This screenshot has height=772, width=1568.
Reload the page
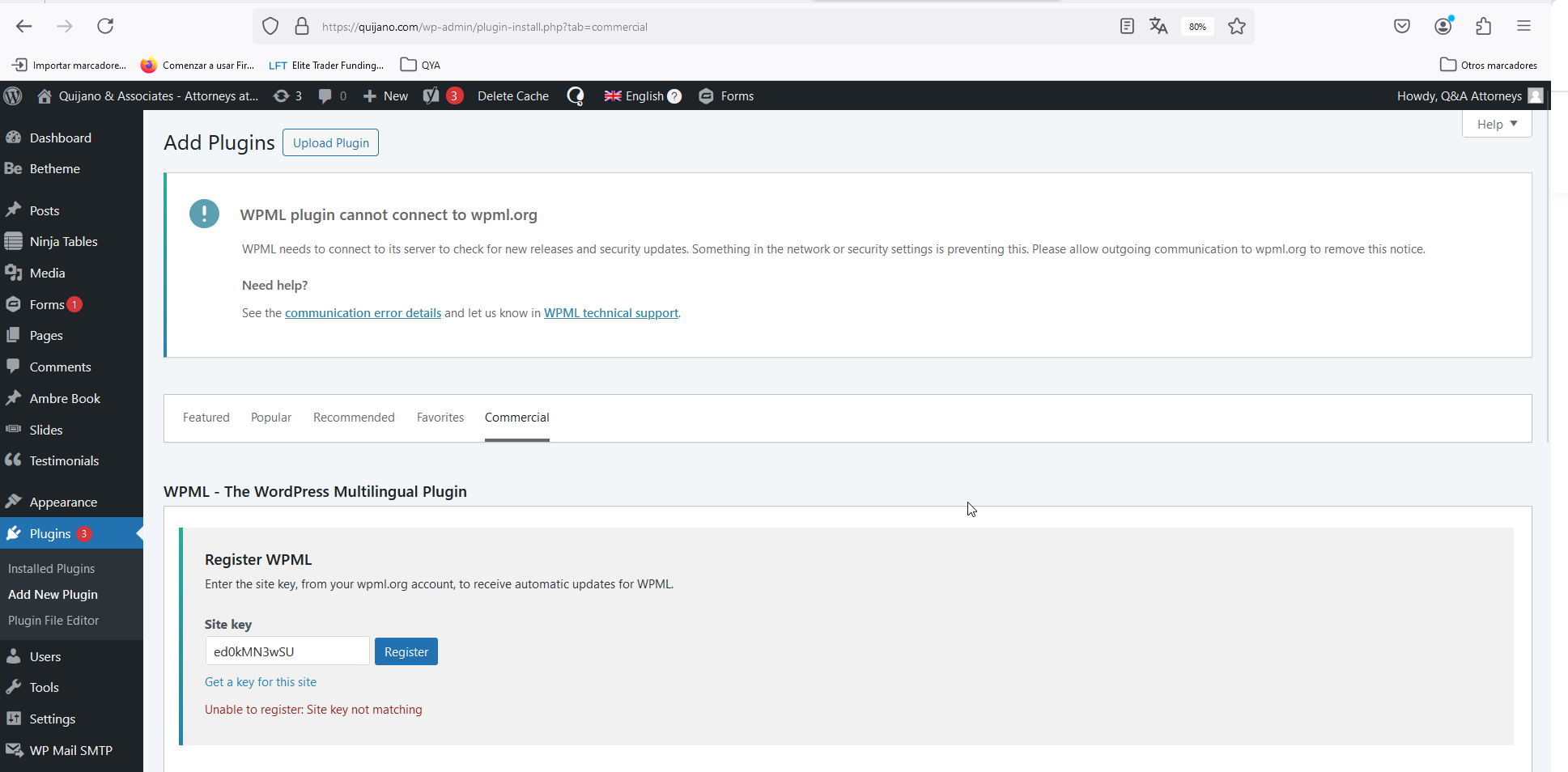[x=105, y=27]
